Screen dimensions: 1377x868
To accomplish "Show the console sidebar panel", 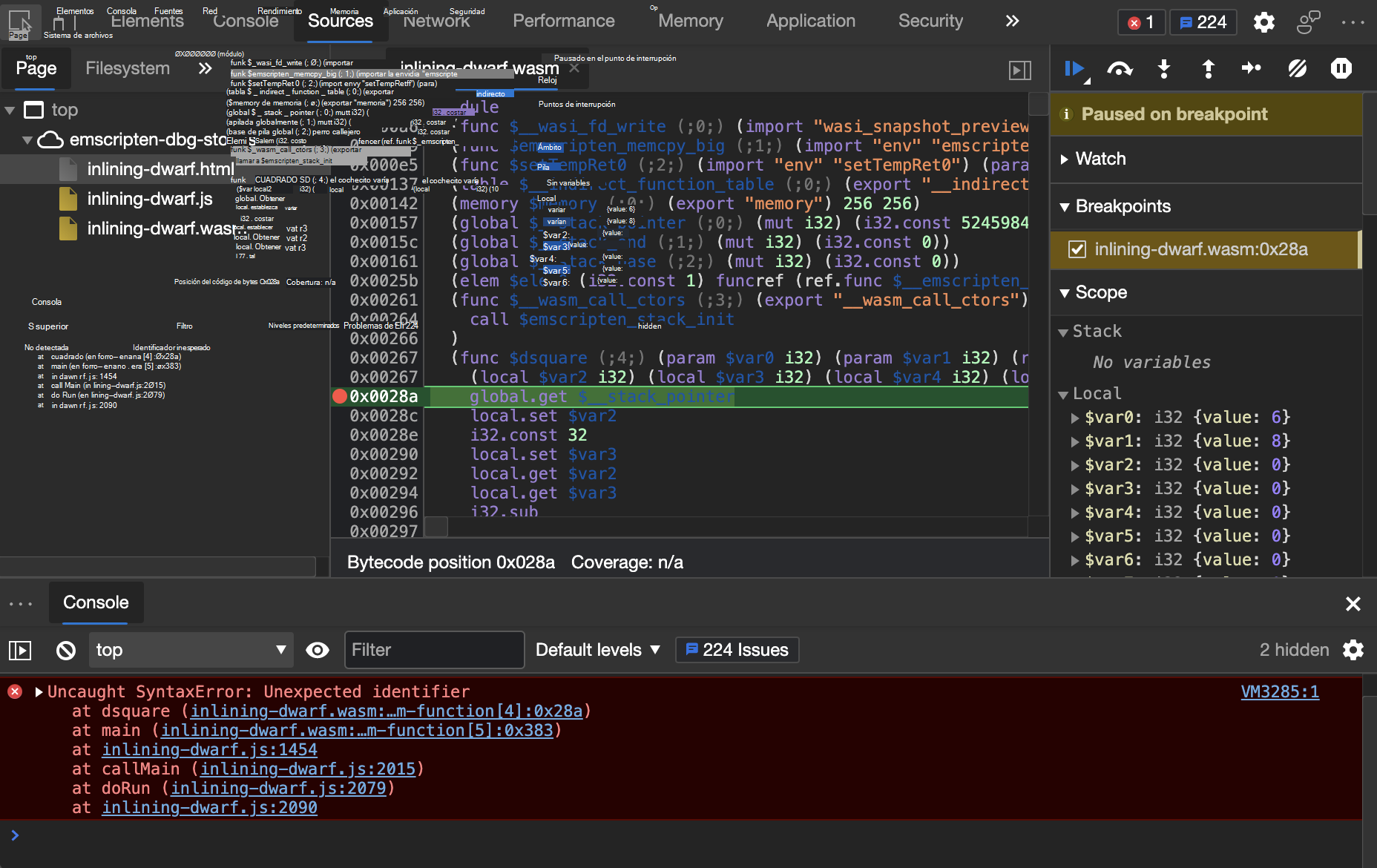I will [x=20, y=651].
